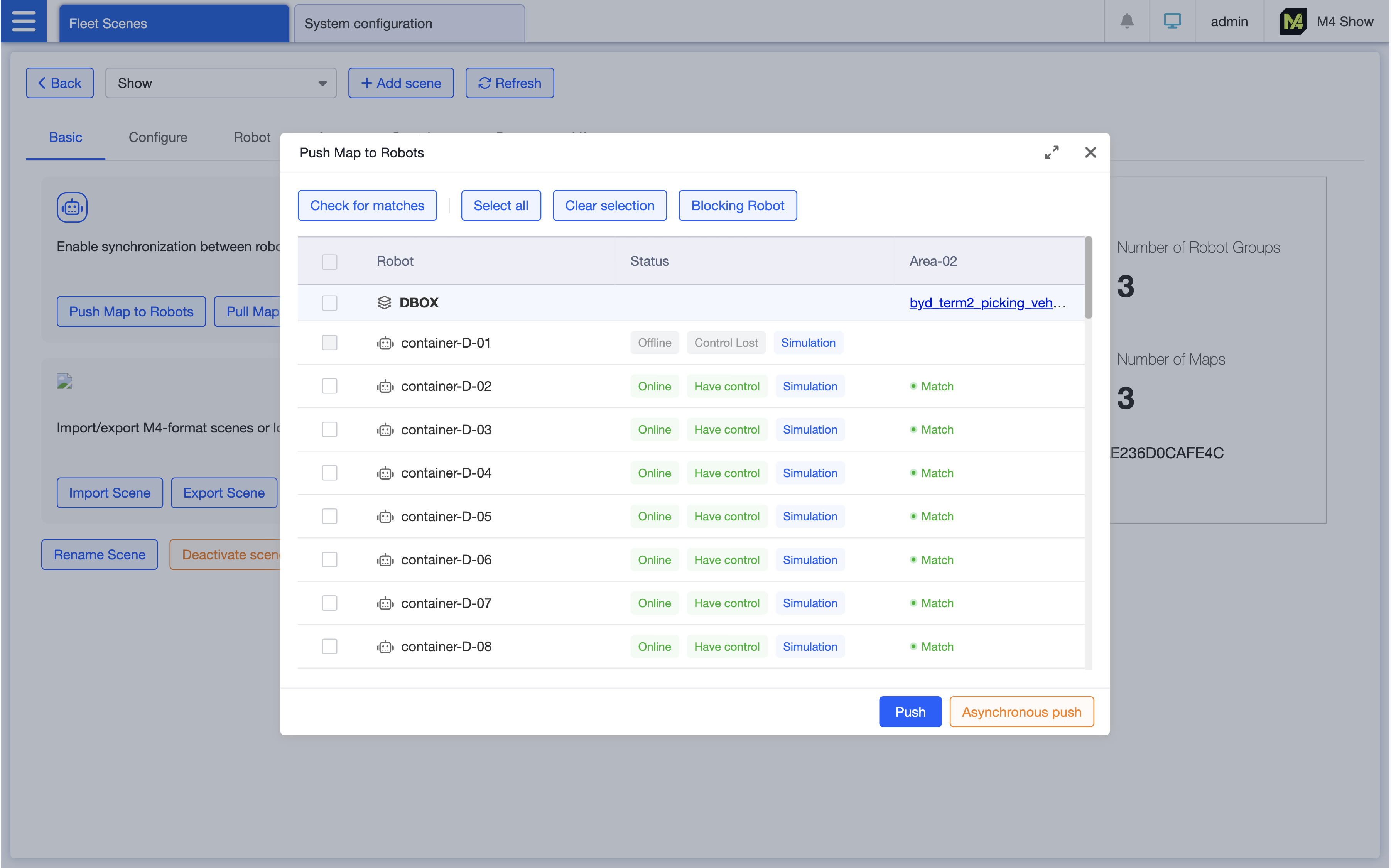Viewport: 1391px width, 868px height.
Task: Click the notification bell icon
Action: point(1126,21)
